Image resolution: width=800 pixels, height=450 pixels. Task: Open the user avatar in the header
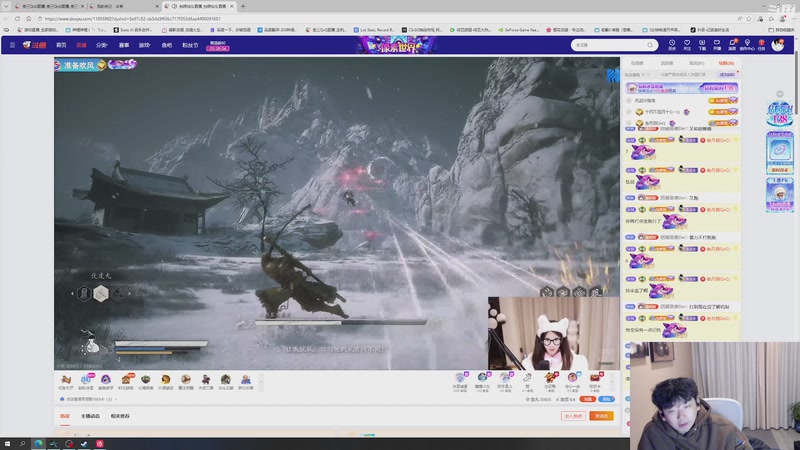778,45
